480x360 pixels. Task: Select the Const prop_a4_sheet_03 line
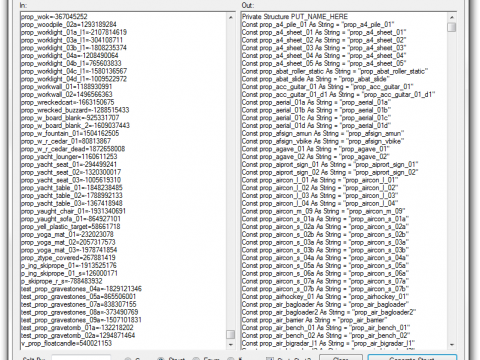click(324, 48)
